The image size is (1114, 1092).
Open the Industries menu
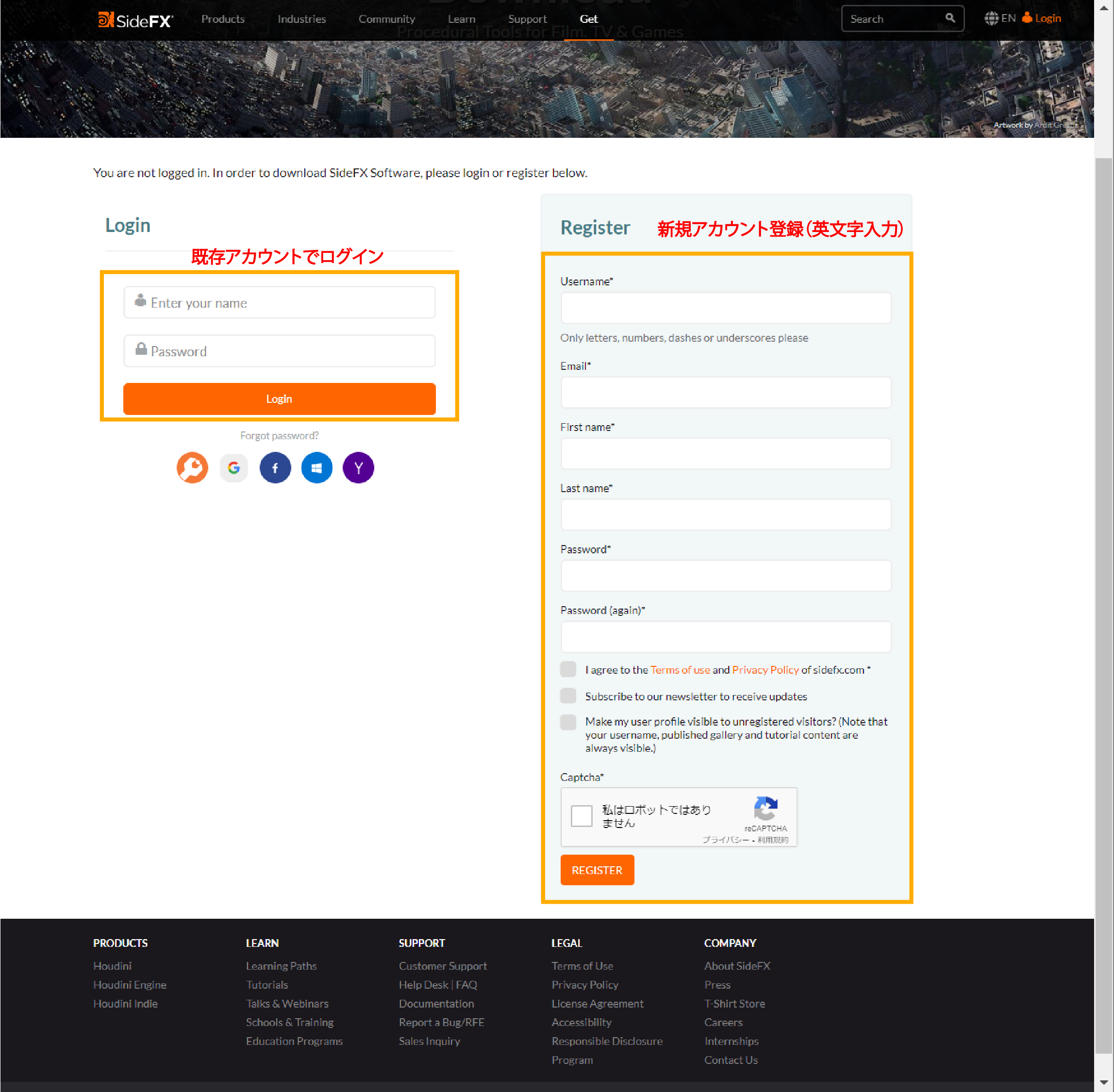[x=302, y=19]
